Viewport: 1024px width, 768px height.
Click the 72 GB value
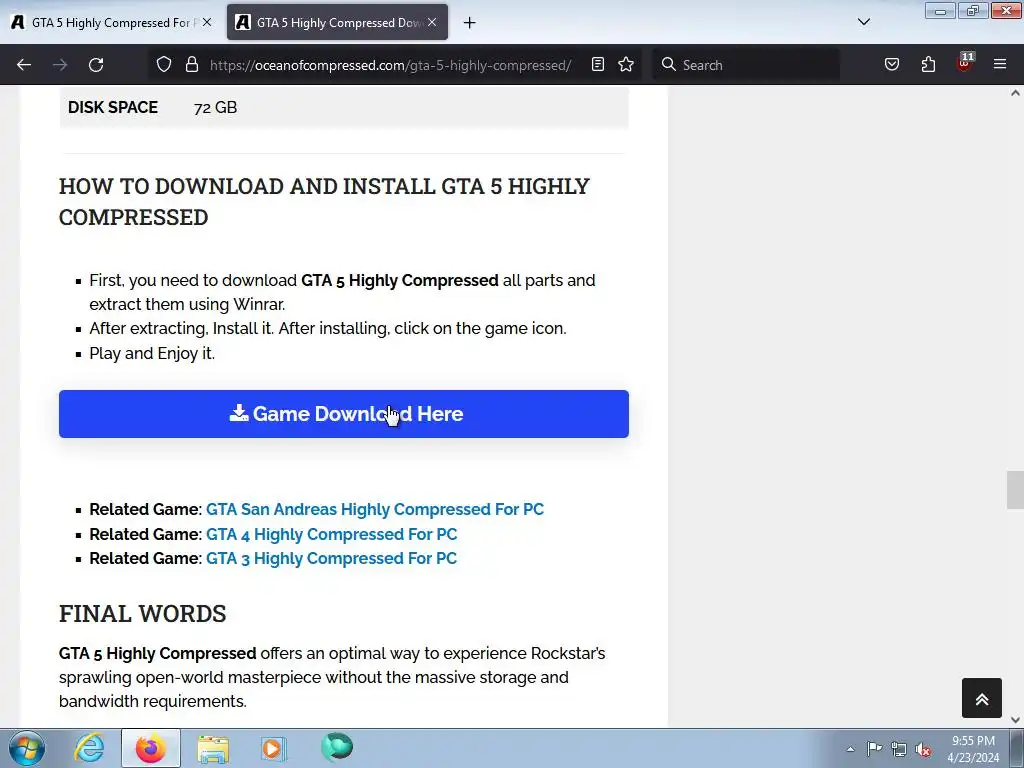(x=216, y=107)
